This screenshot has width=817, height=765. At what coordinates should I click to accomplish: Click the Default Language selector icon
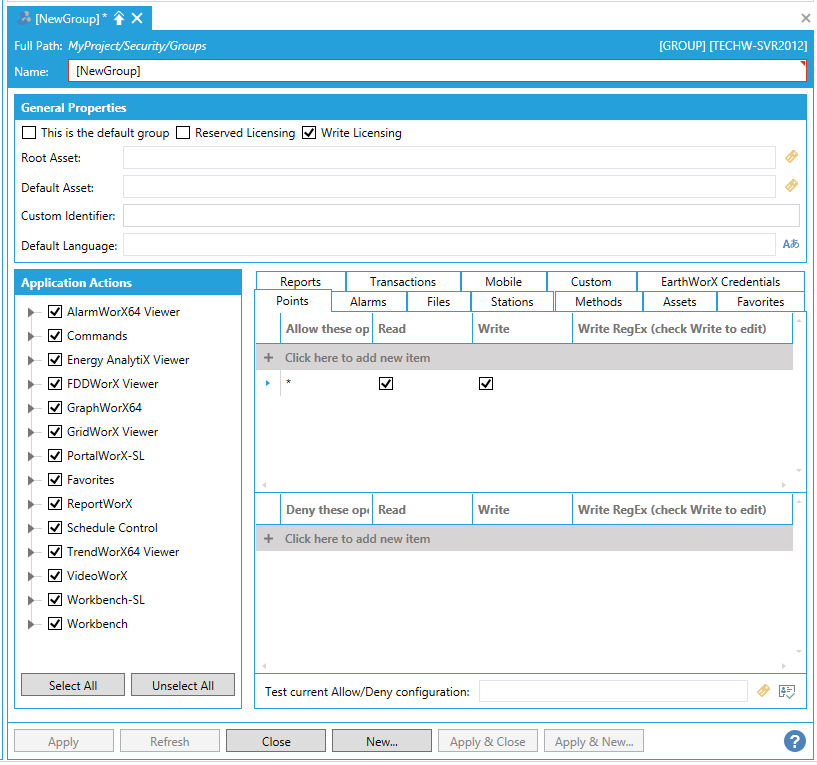point(791,244)
